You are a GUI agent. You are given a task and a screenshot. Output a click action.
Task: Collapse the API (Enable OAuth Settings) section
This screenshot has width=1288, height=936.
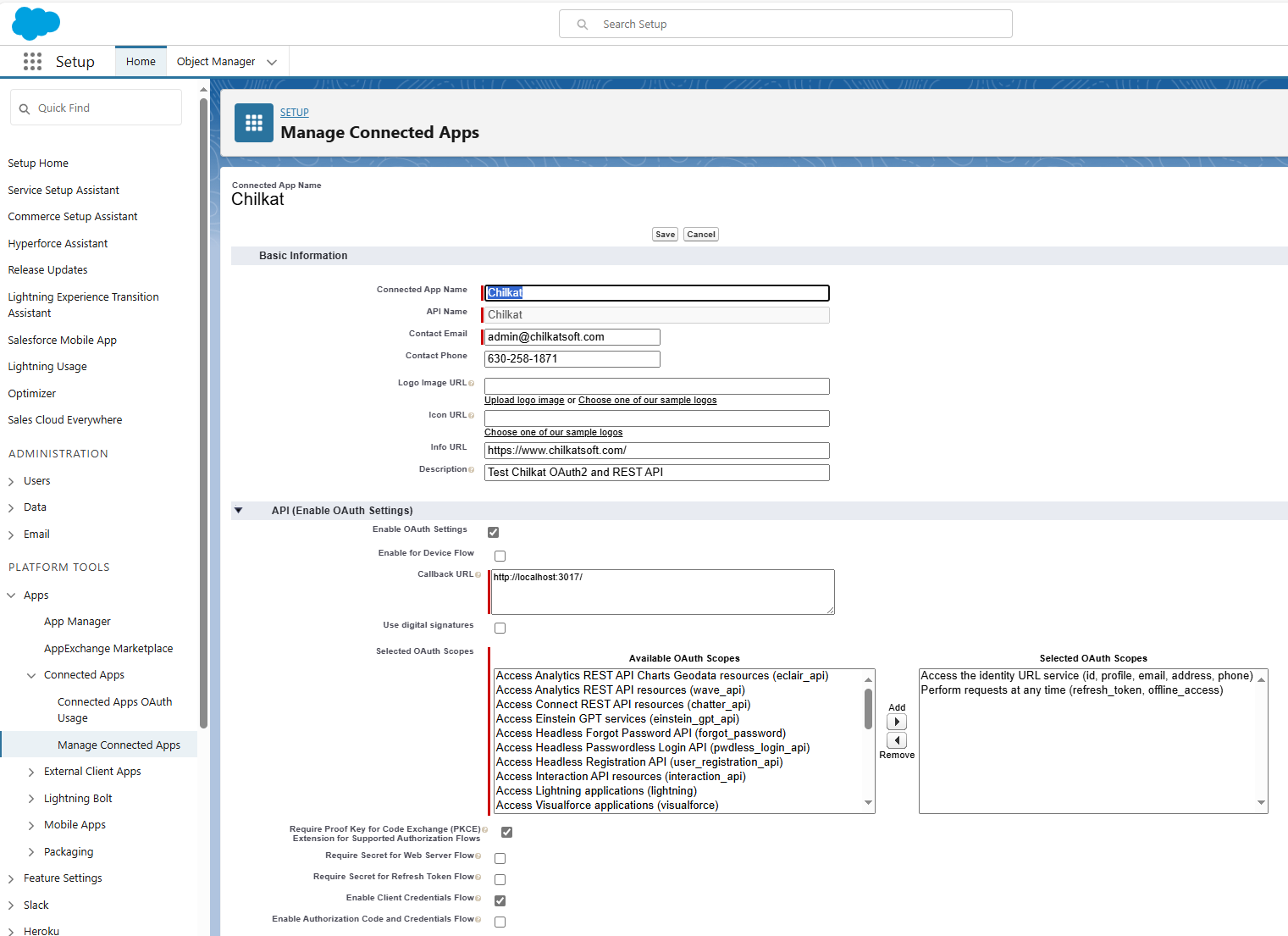pos(239,511)
